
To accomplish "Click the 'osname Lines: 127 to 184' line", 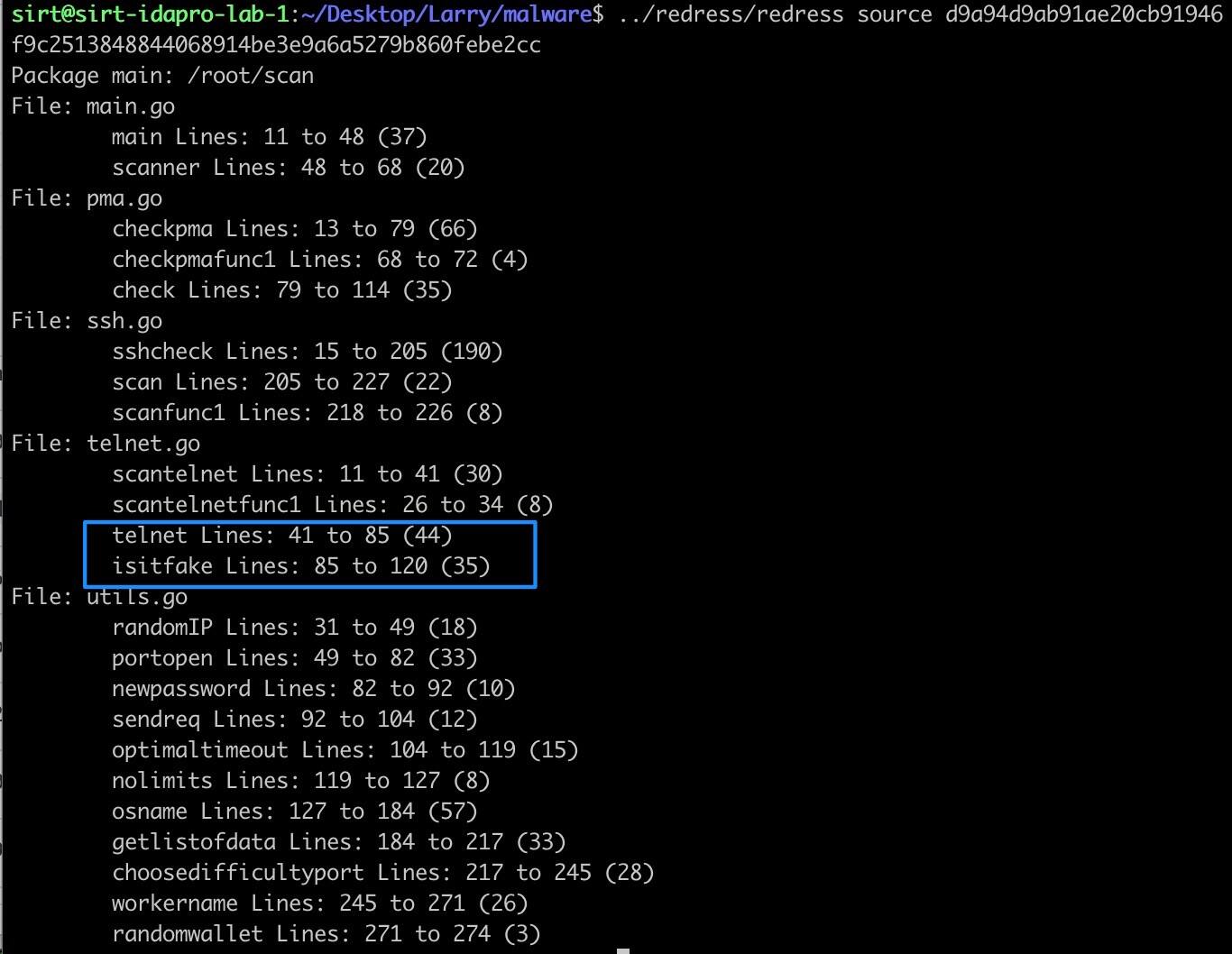I will tap(294, 812).
